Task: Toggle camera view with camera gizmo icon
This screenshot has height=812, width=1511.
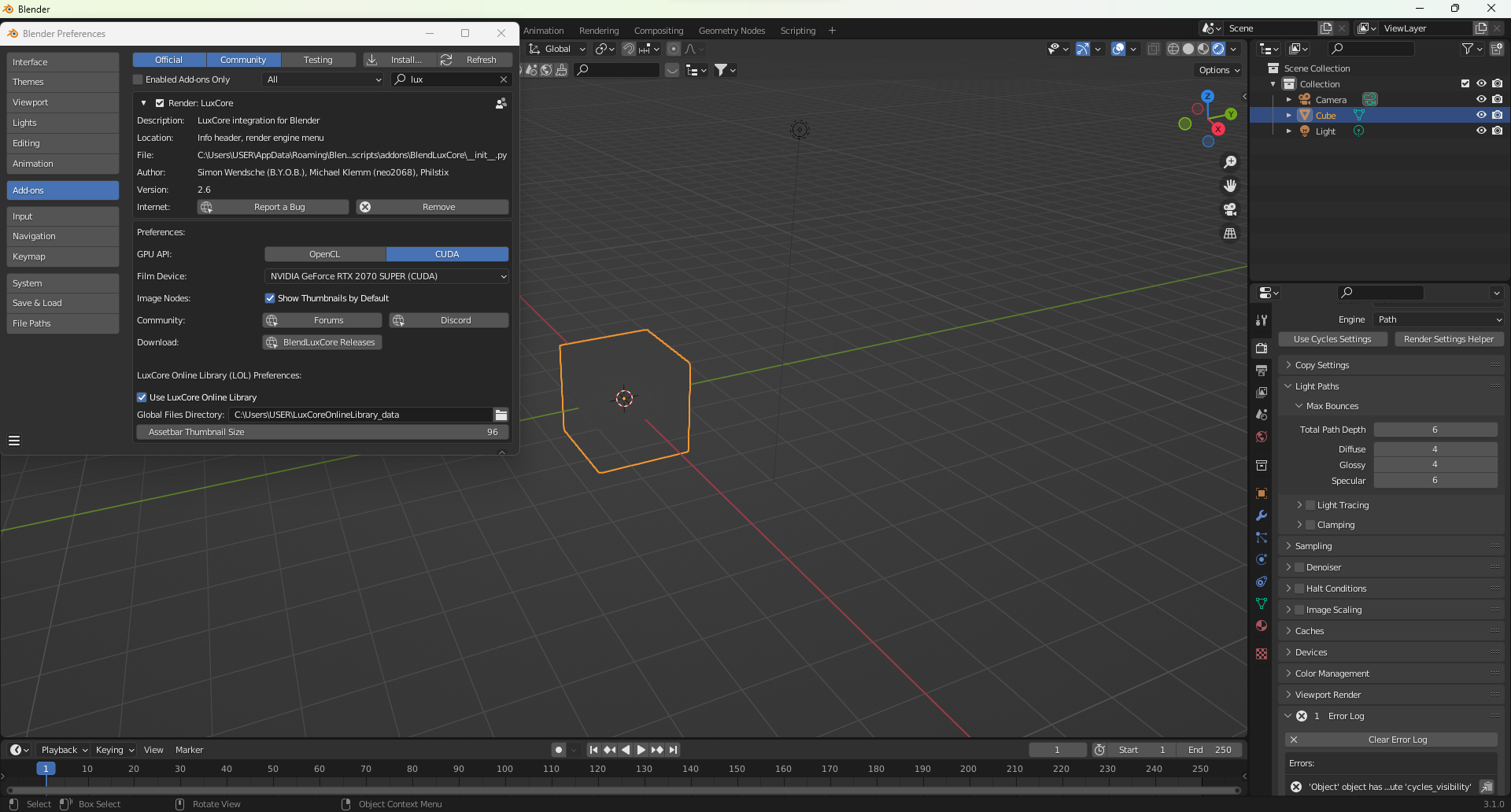Action: tap(1229, 209)
